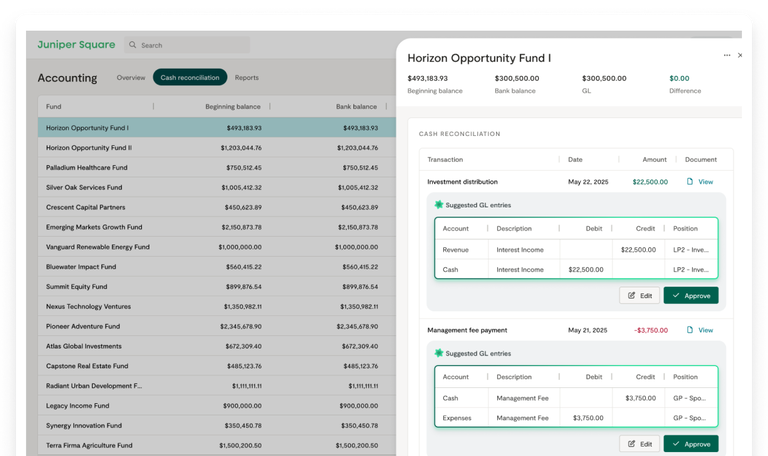The height and width of the screenshot is (456, 768).
Task: Click the -$3,750.00 transaction amount
Action: [651, 330]
